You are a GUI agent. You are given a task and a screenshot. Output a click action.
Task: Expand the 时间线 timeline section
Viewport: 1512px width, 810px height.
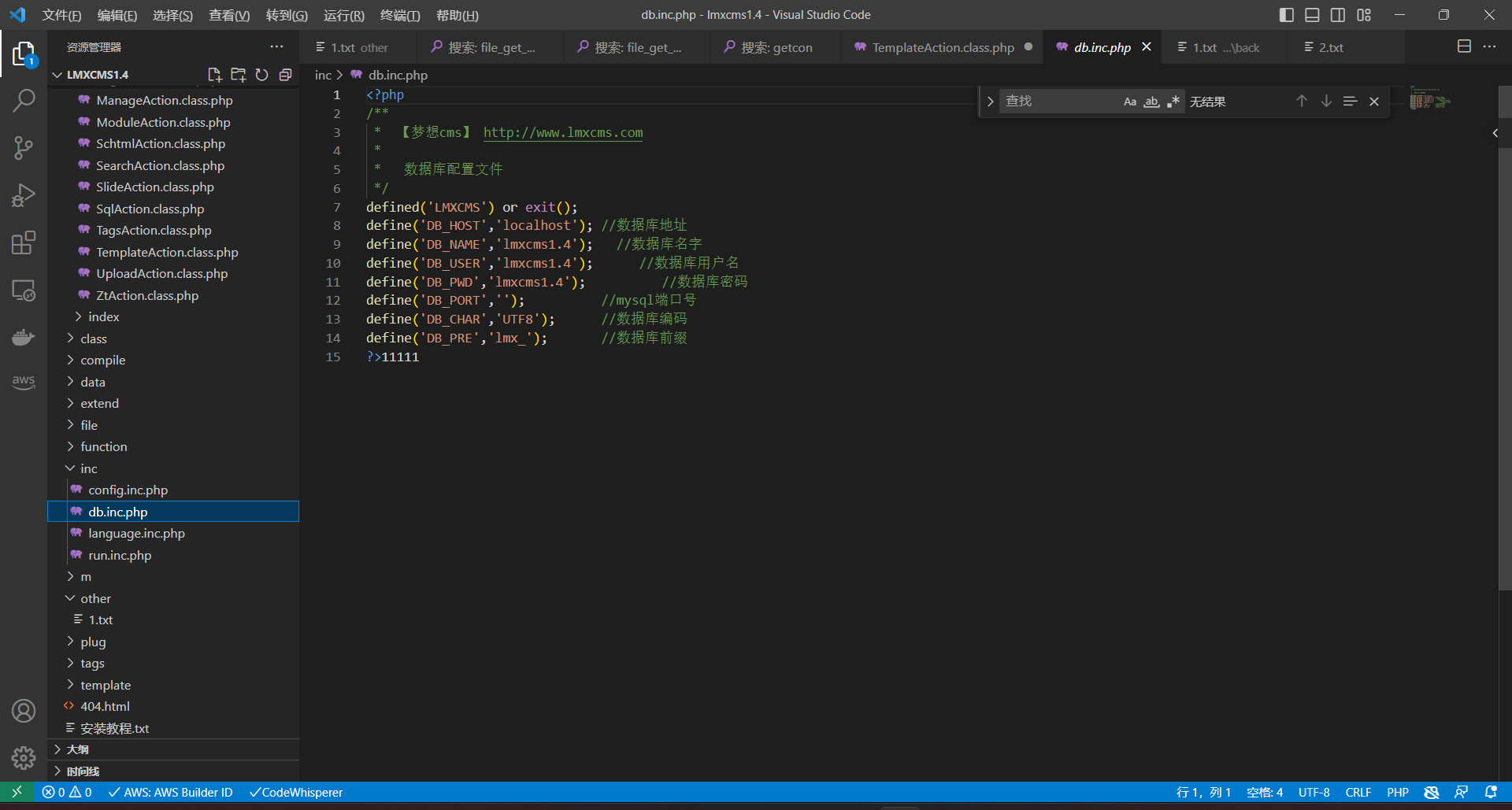[173, 771]
